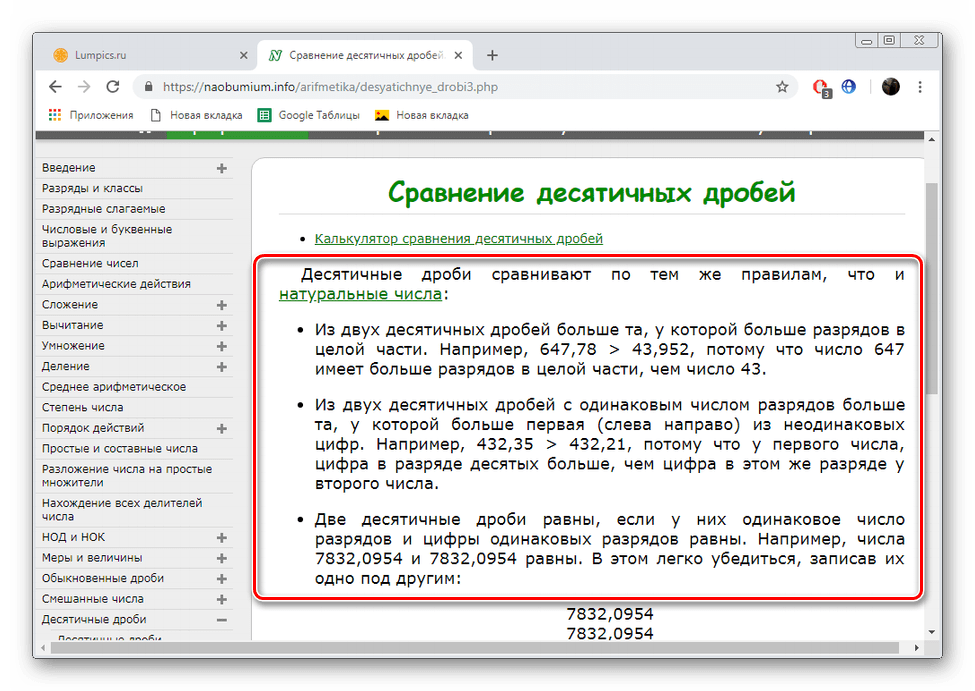Open the user profile avatar

pos(890,87)
